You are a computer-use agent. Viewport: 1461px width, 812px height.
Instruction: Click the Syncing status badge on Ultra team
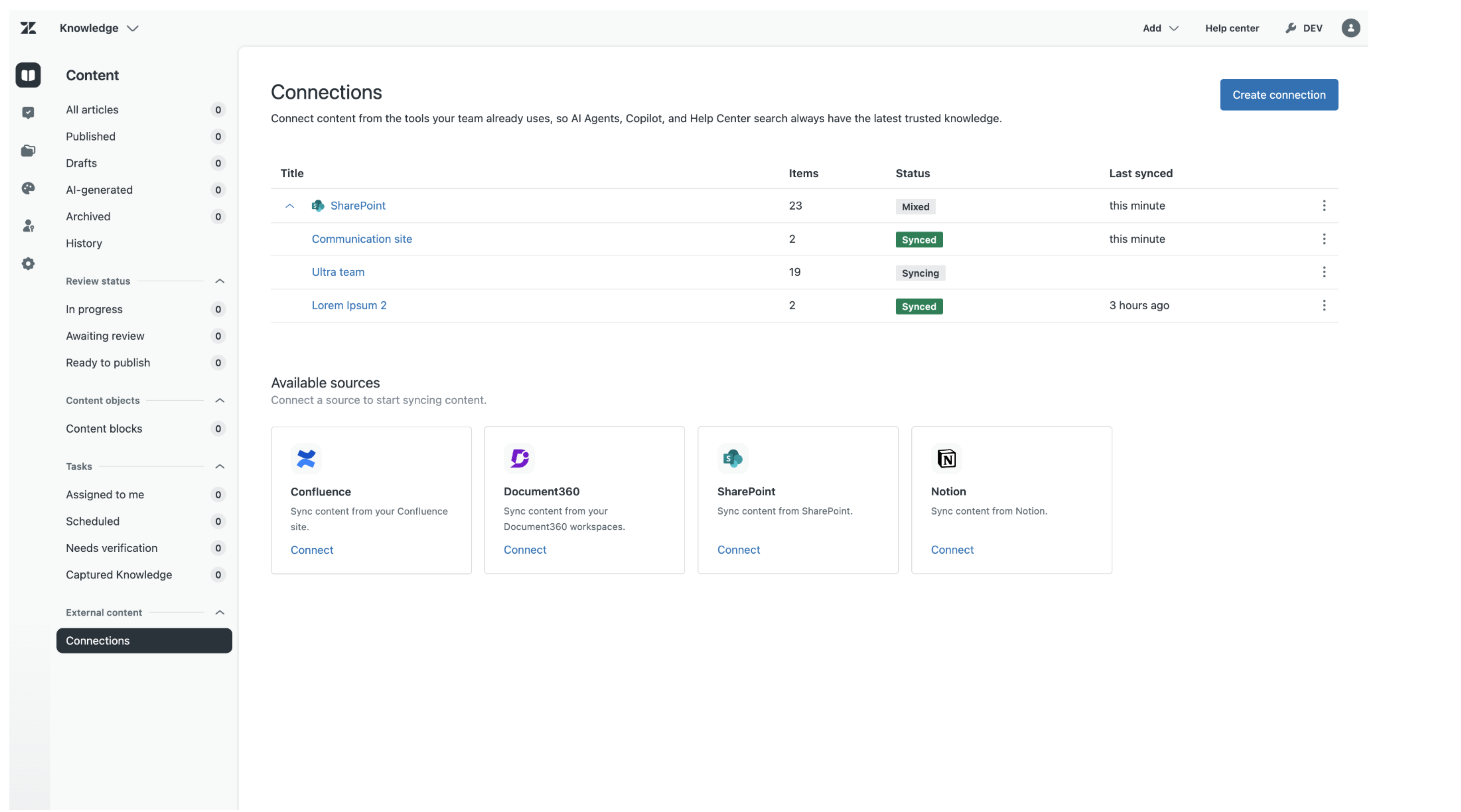[x=920, y=273]
